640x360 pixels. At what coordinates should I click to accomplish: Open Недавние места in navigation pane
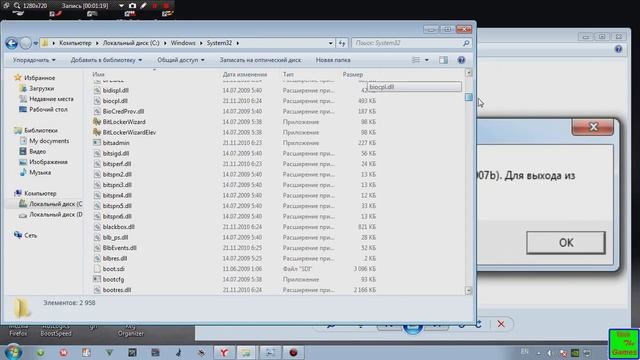point(51,99)
